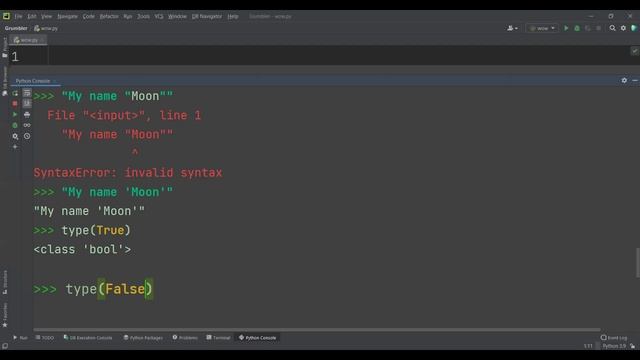Click the console vertical scrollbar thumb
Screen dimensions: 640x360
tap(638, 262)
